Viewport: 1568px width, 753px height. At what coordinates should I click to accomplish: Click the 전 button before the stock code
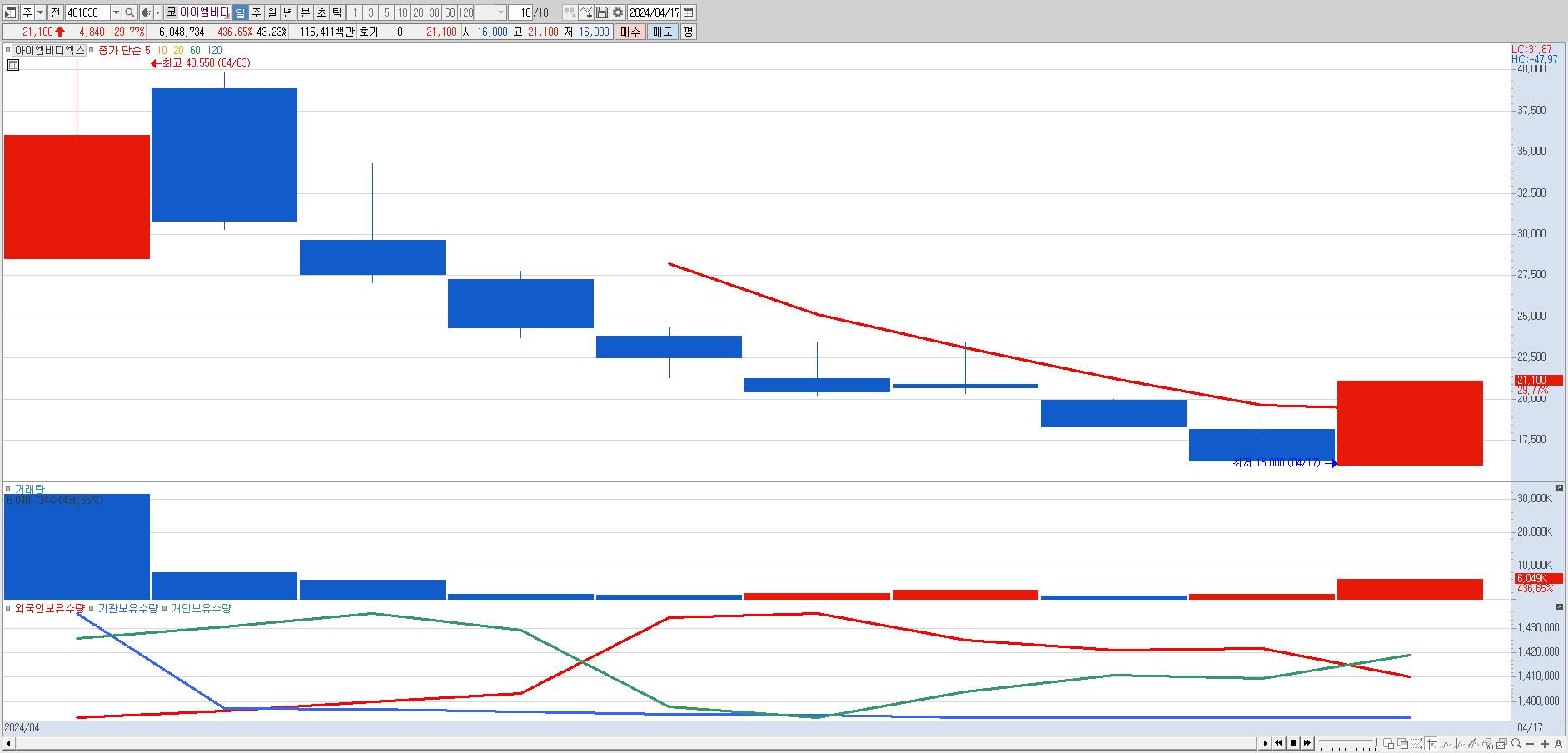pos(55,12)
